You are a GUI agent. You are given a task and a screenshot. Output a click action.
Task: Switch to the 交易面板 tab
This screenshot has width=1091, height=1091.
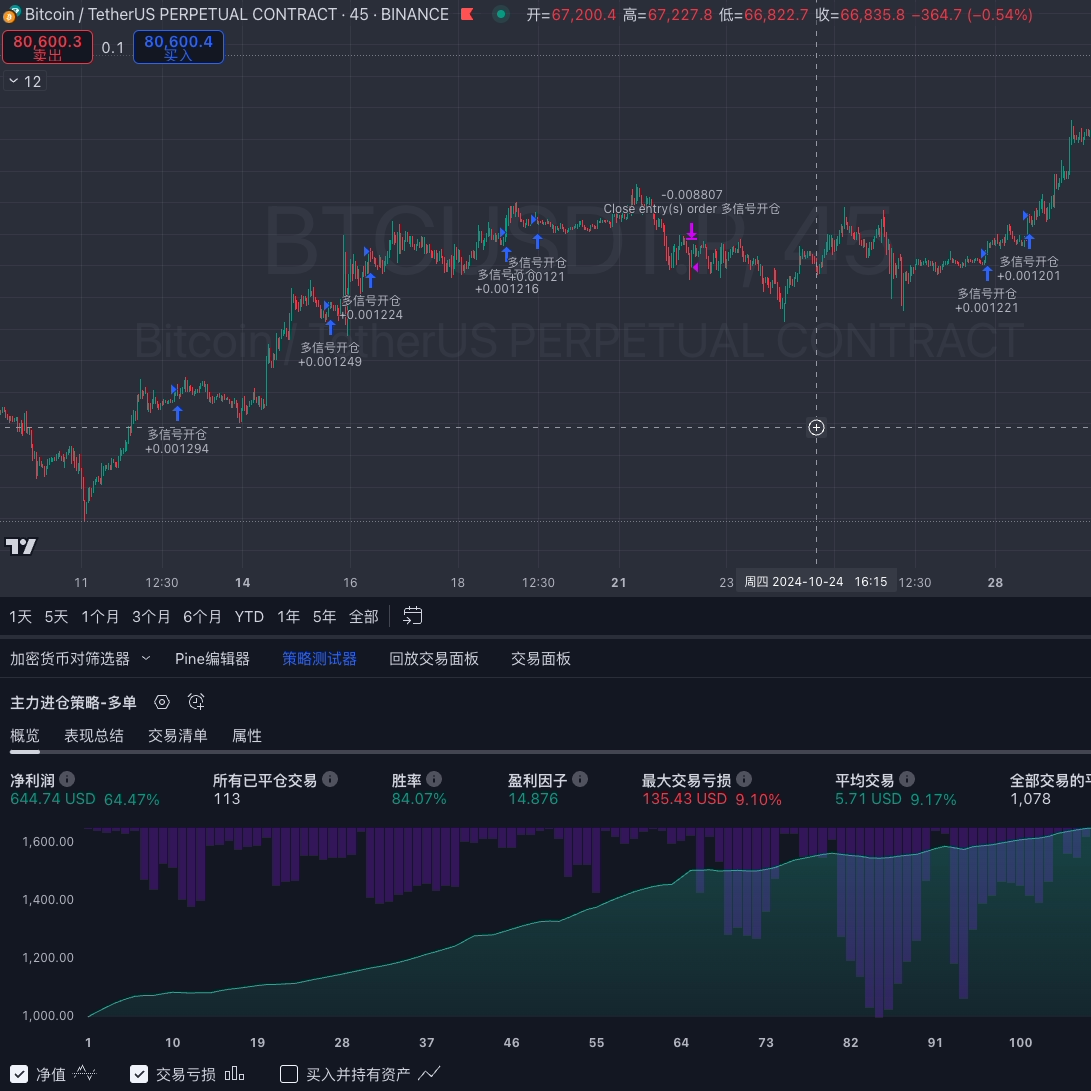pos(541,658)
